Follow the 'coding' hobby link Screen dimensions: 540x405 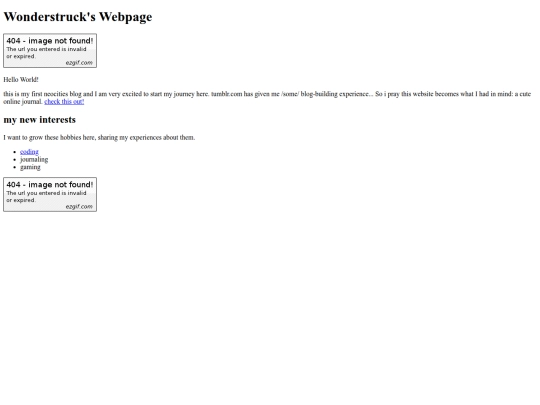coord(29,152)
